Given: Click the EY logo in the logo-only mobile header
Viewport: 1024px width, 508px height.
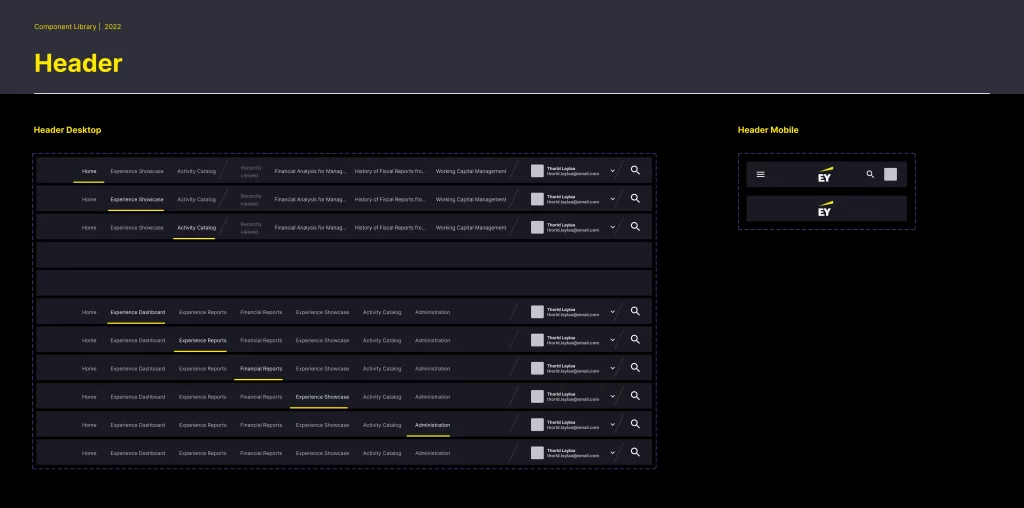Looking at the screenshot, I should 825,208.
